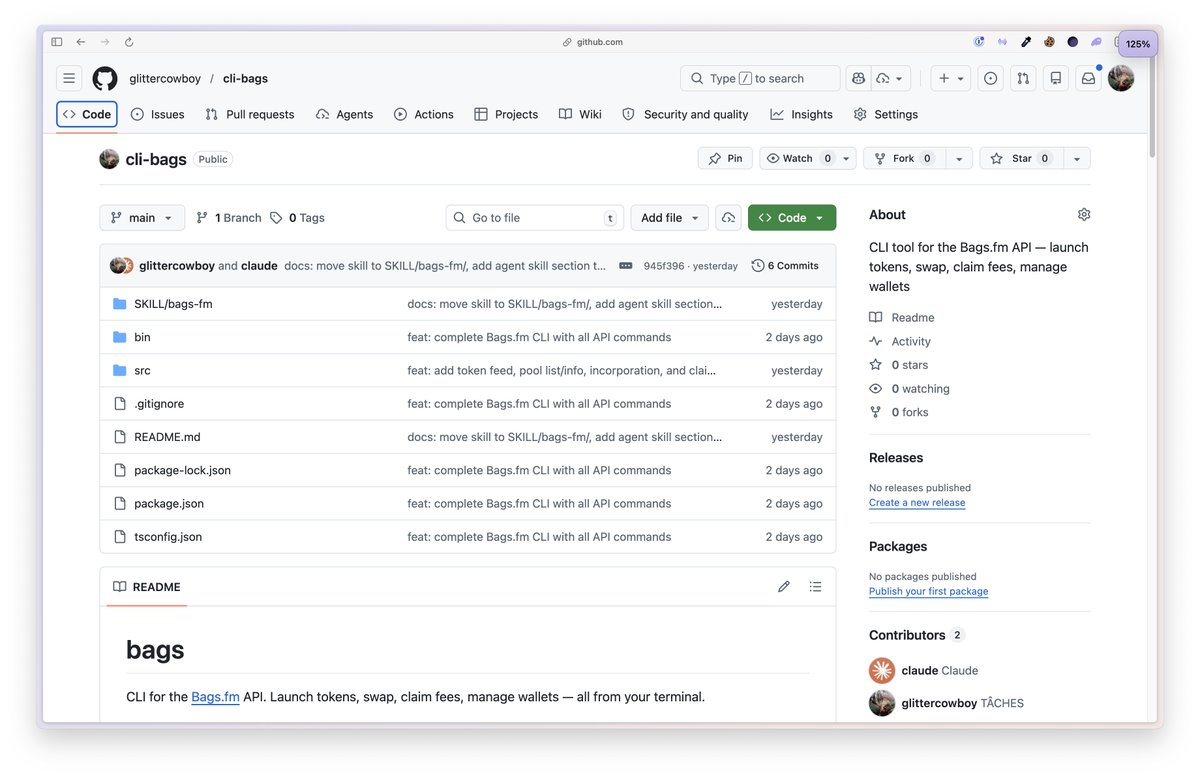Open the README outline list icon
Viewport: 1200px width, 777px height.
(816, 587)
